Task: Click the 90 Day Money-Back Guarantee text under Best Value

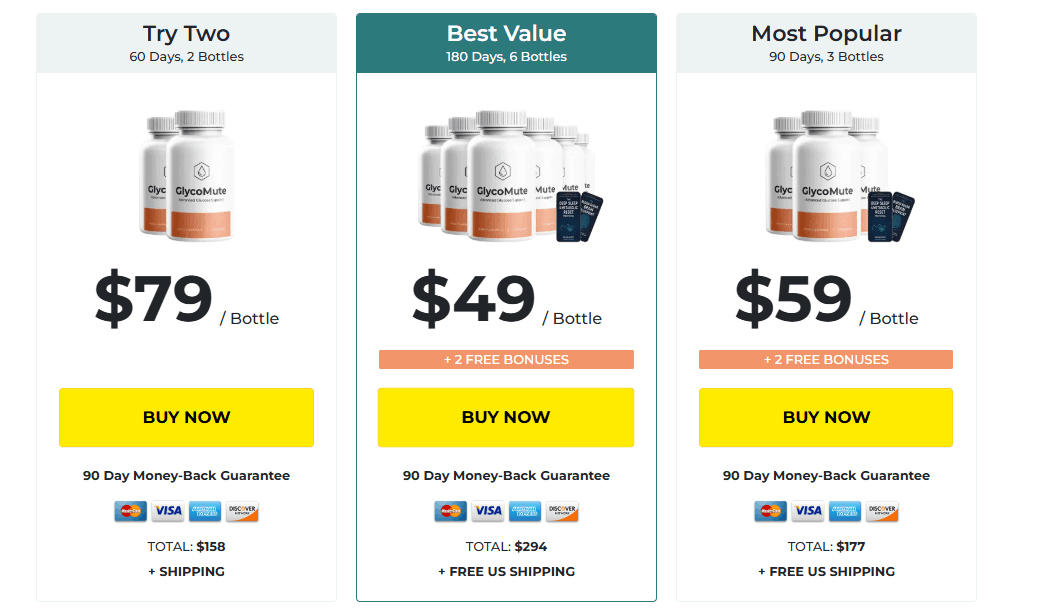Action: 505,475
